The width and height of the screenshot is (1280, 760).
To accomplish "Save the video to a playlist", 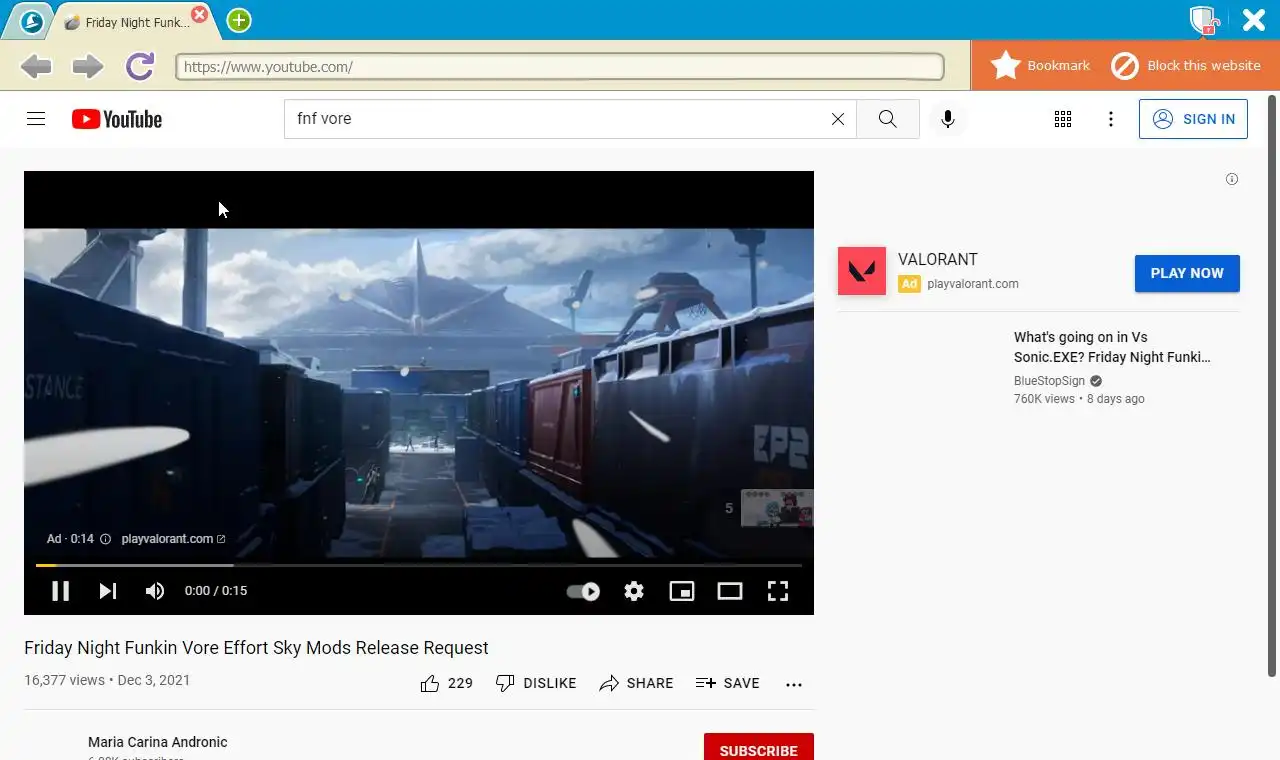I will [727, 683].
